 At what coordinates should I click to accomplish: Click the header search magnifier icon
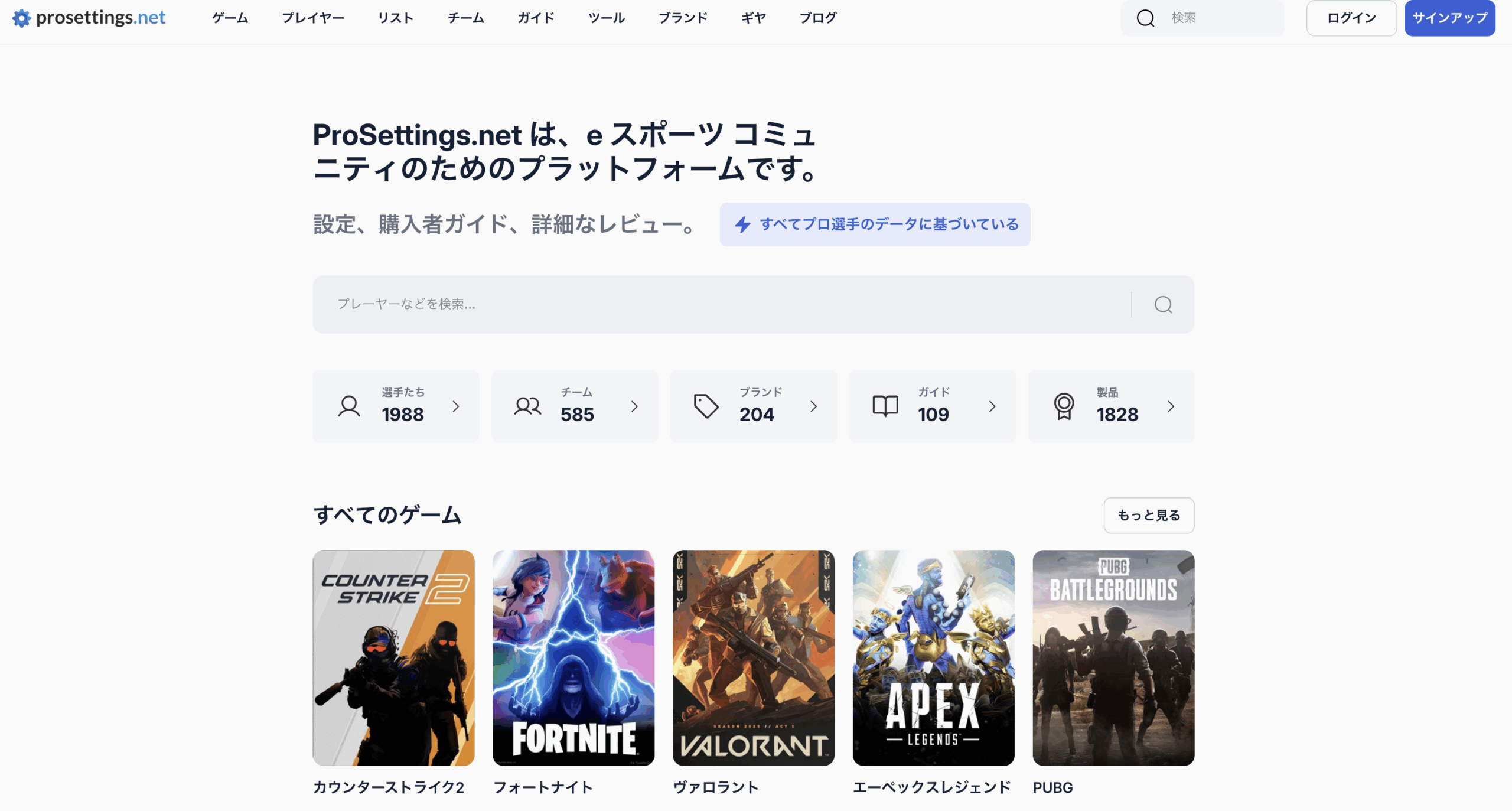(x=1145, y=18)
